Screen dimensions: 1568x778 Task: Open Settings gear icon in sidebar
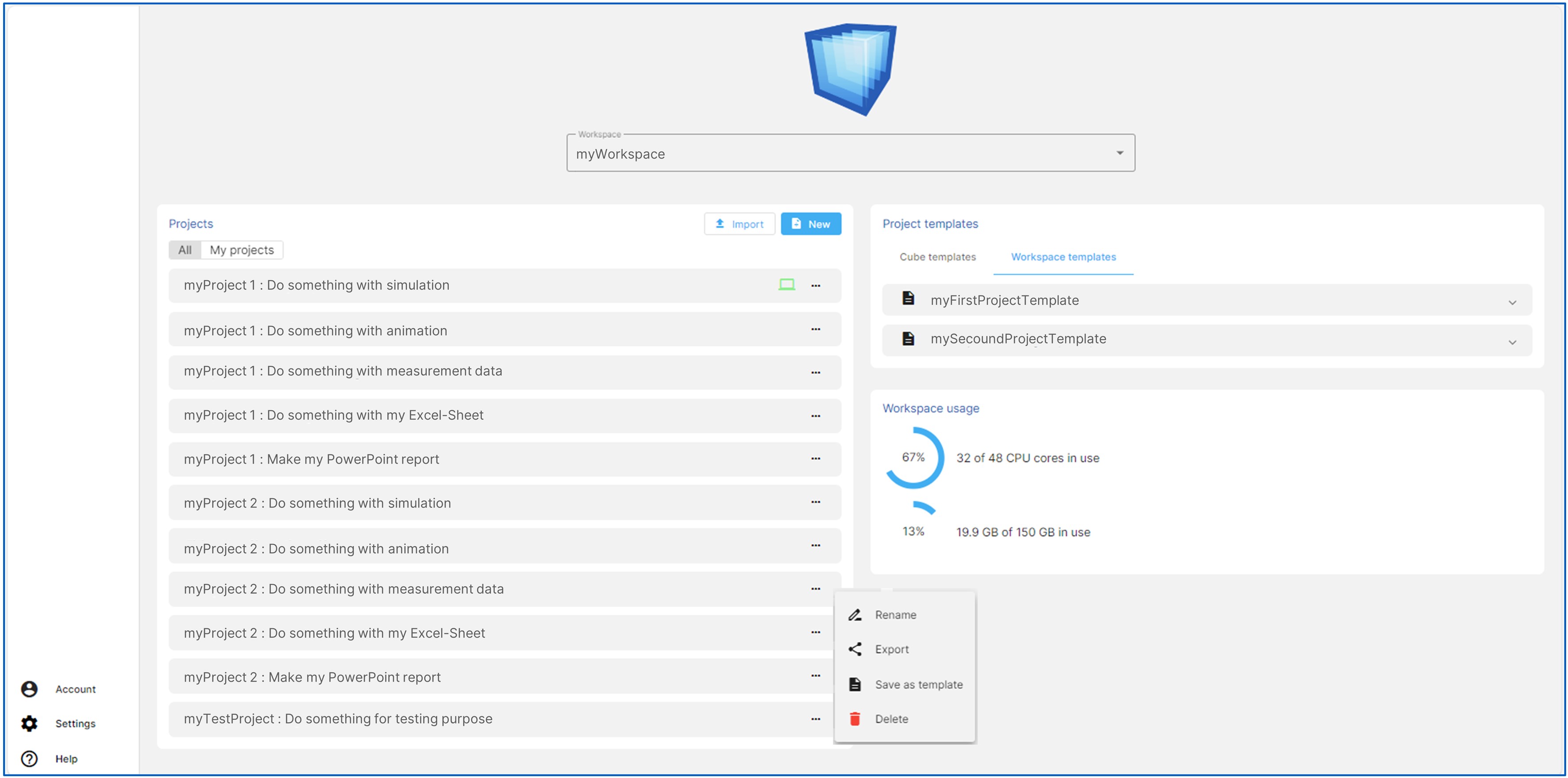click(29, 723)
